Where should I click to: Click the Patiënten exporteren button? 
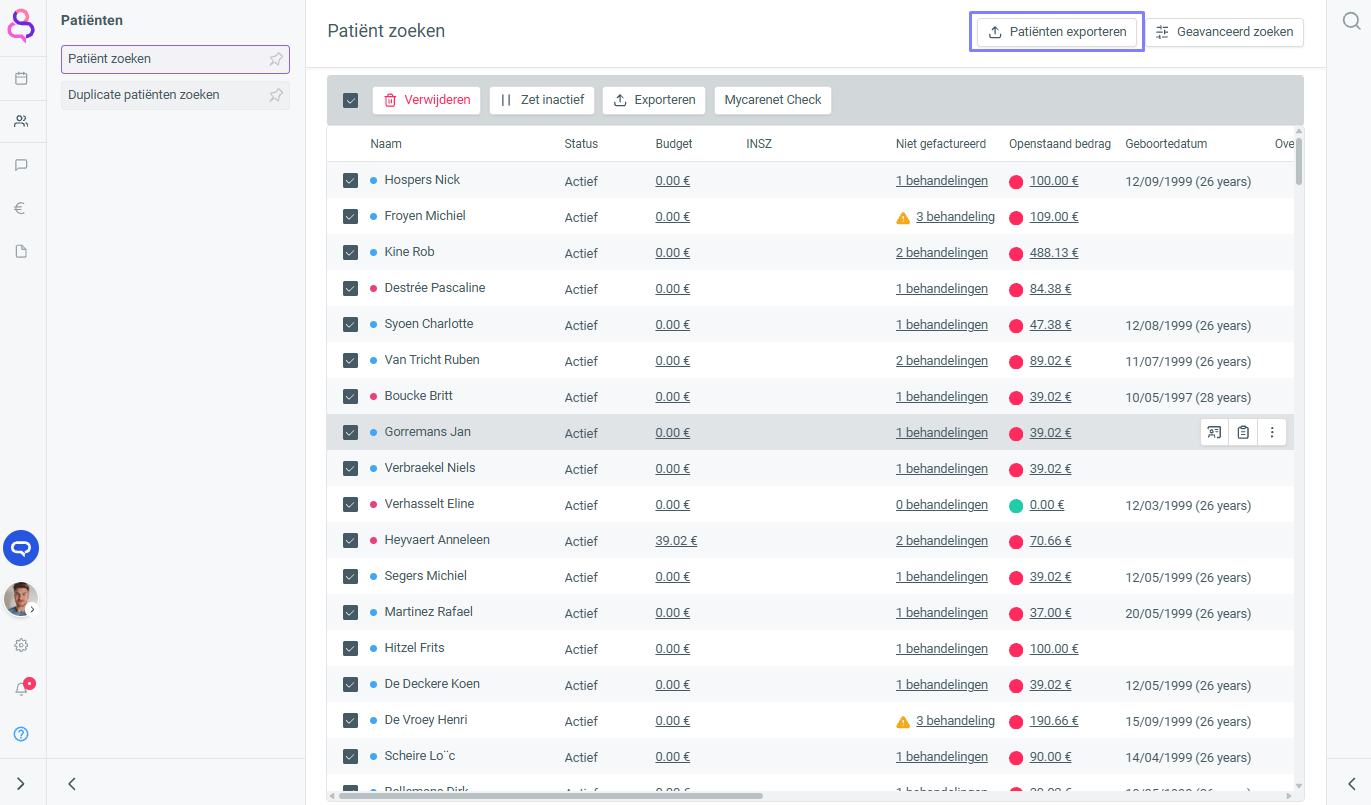click(x=1057, y=32)
